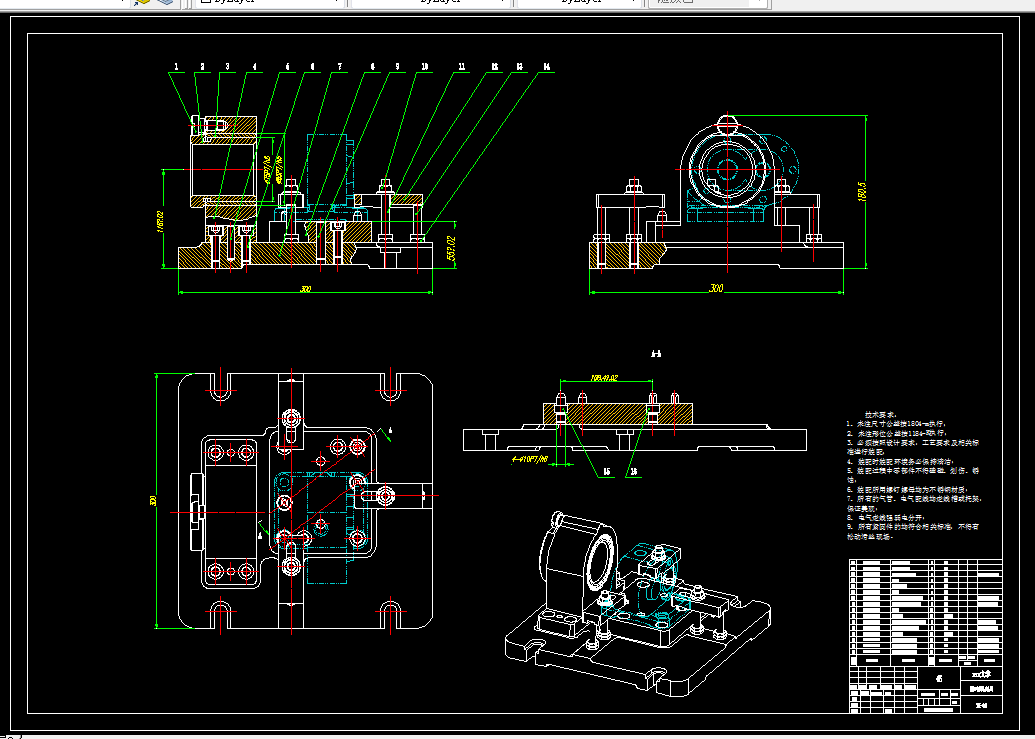
Task: Select technical requirement note 6 text line
Action: coord(907,490)
